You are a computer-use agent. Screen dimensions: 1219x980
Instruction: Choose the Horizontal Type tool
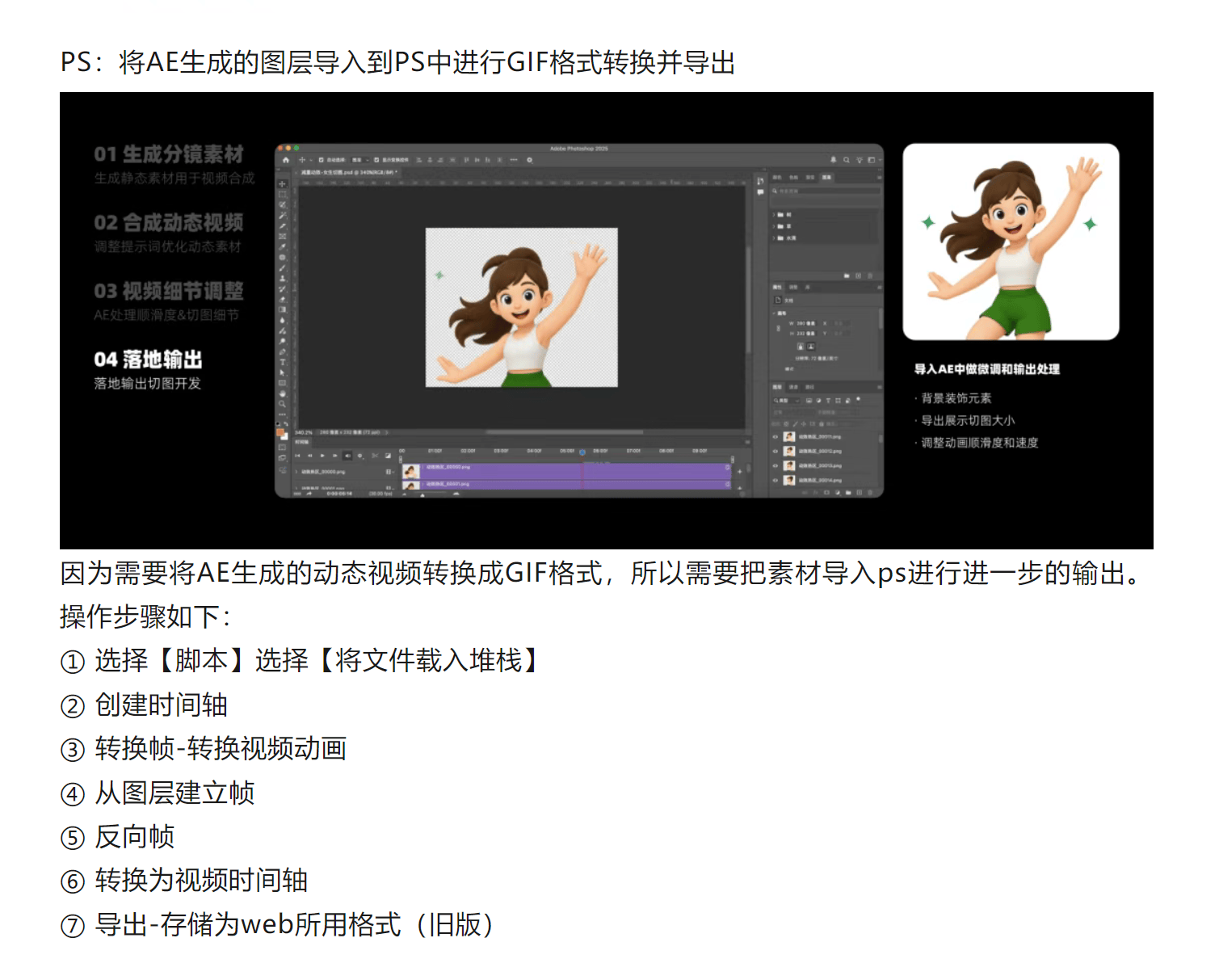click(282, 362)
